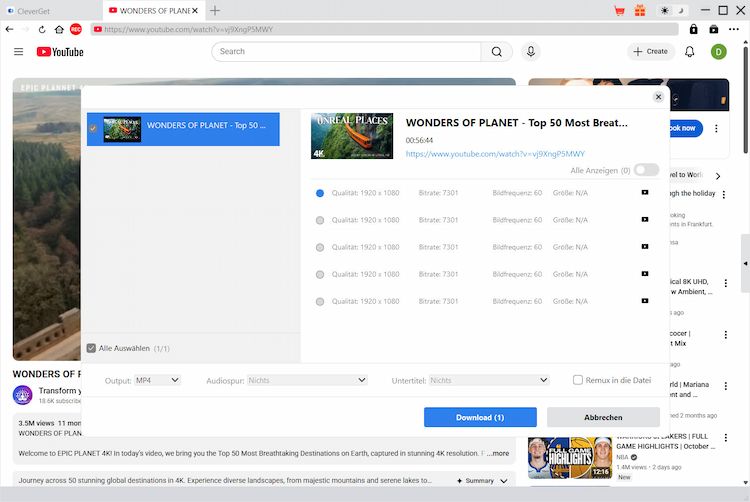Screen dimensions: 750x502
Task: Expand the Audiospur dropdown
Action: pos(307,380)
